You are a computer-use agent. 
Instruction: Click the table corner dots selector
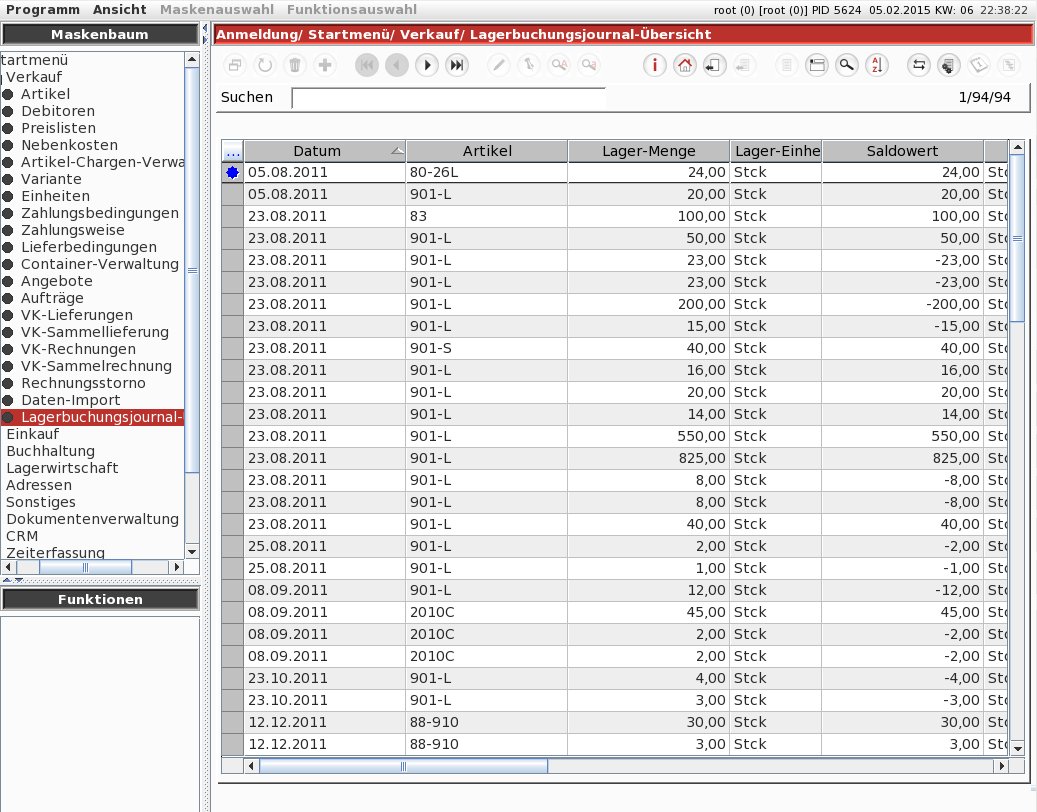(232, 151)
